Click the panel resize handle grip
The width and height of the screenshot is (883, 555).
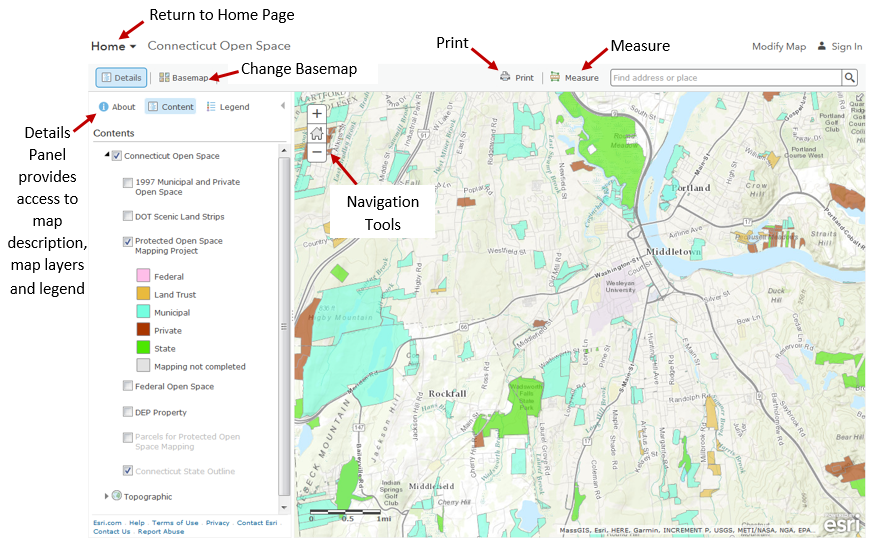[292, 315]
